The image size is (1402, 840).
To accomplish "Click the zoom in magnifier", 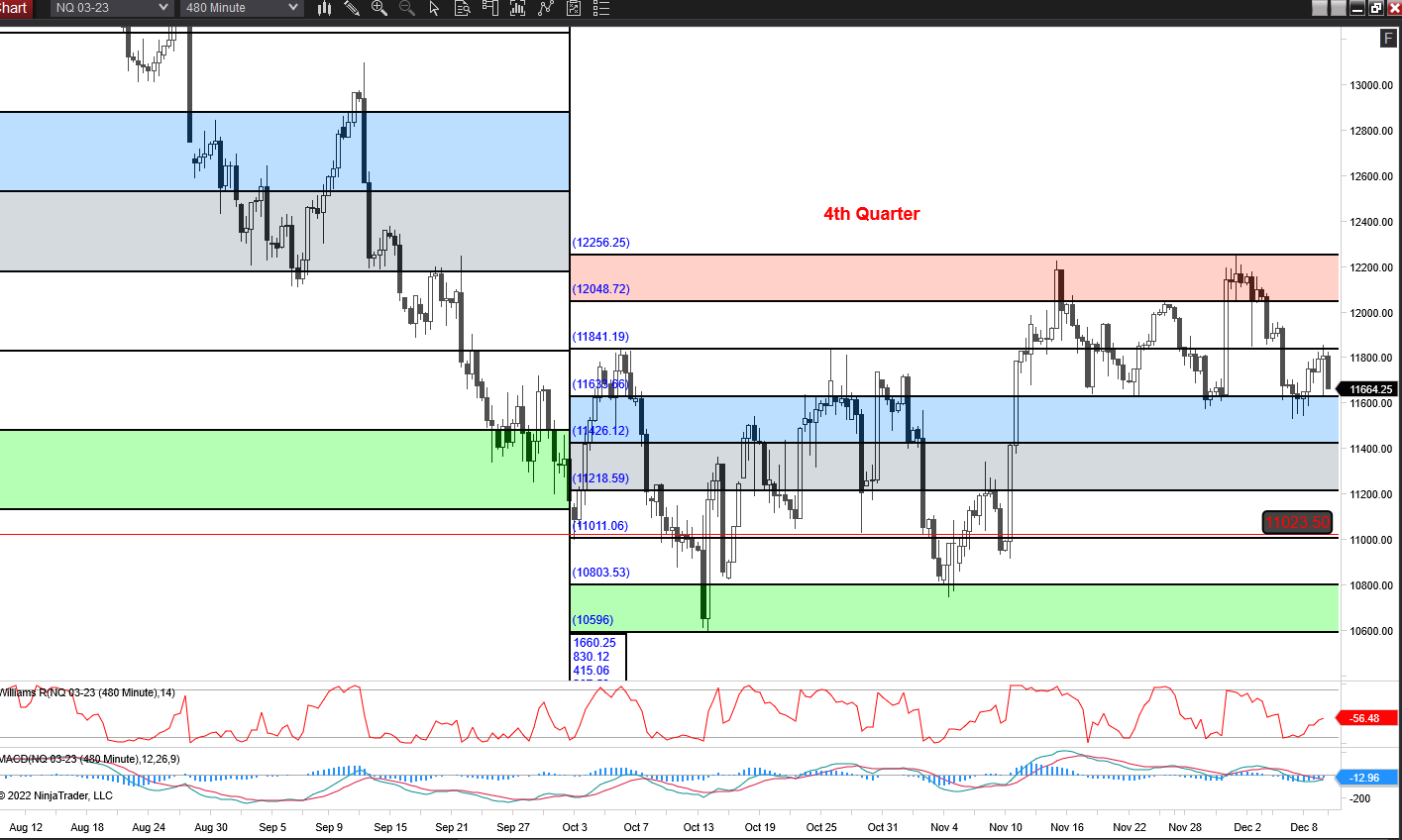I will (x=378, y=8).
